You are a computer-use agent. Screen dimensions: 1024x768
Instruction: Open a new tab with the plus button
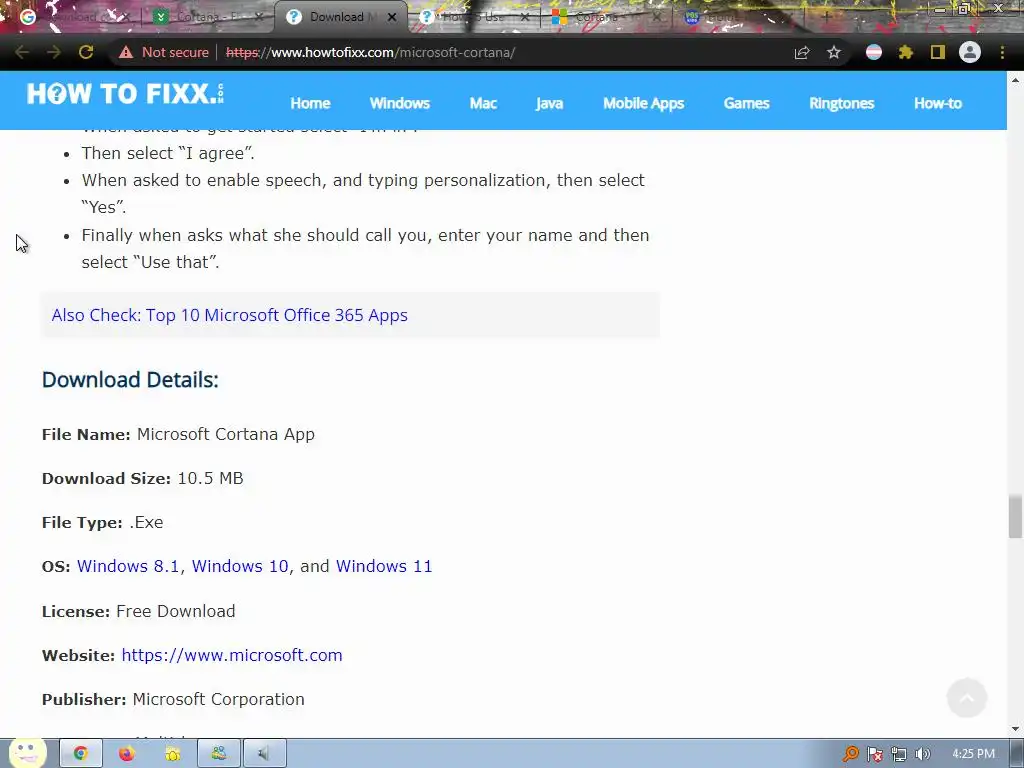tap(825, 17)
